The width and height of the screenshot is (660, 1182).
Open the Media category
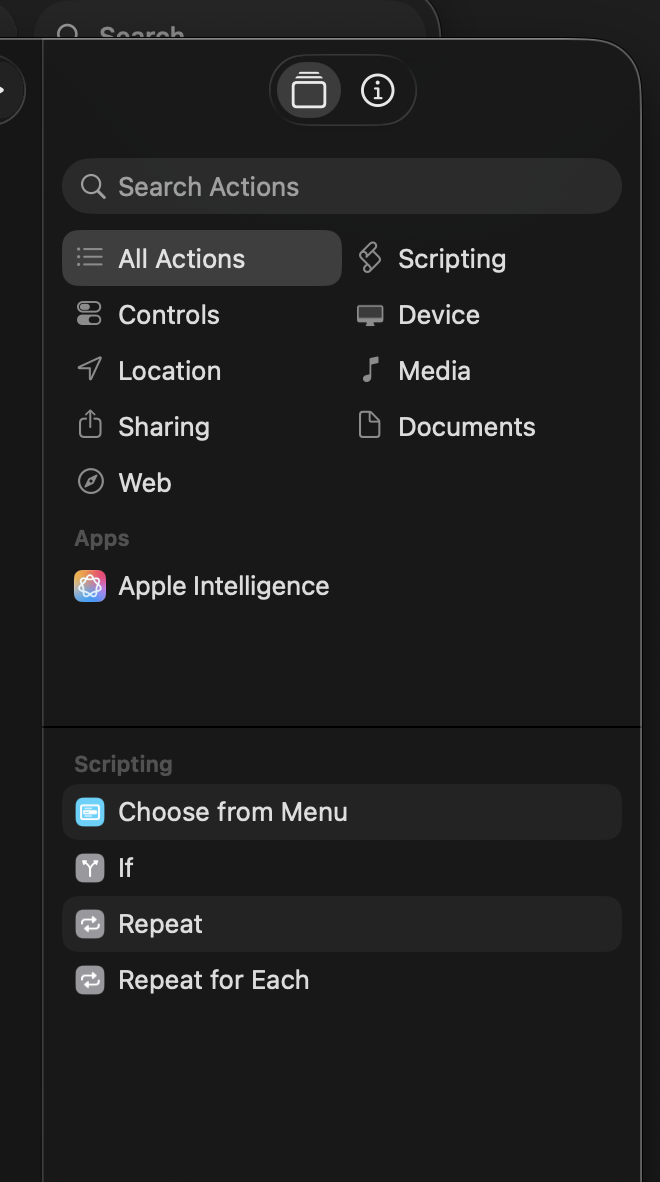pyautogui.click(x=433, y=371)
